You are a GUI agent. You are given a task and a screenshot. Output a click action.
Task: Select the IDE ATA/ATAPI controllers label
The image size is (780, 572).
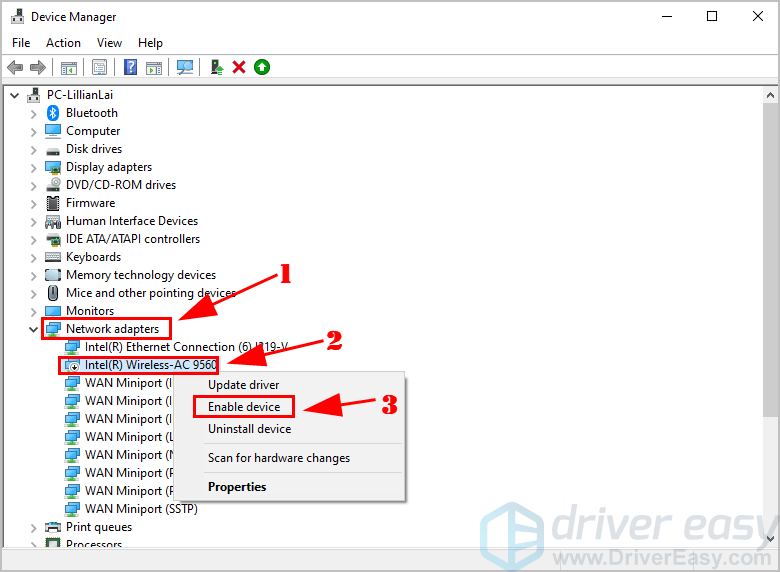click(x=133, y=239)
